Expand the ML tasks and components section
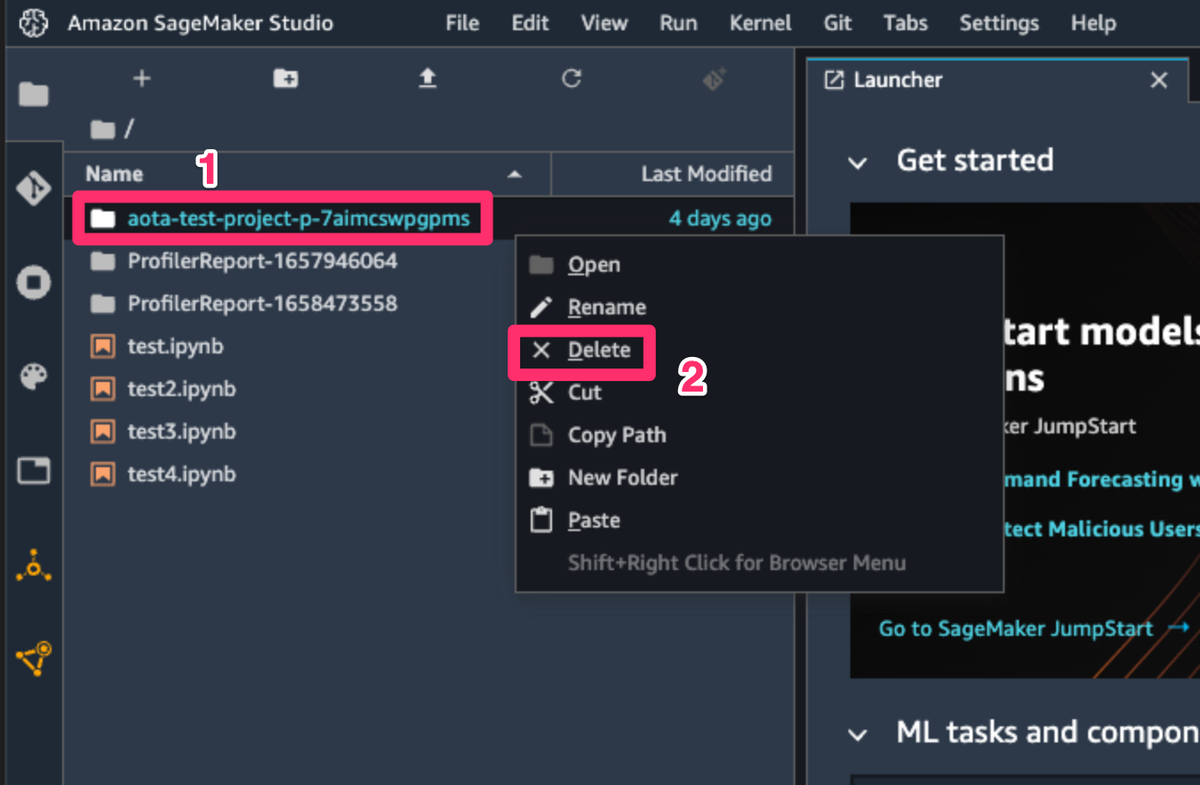 [x=858, y=732]
